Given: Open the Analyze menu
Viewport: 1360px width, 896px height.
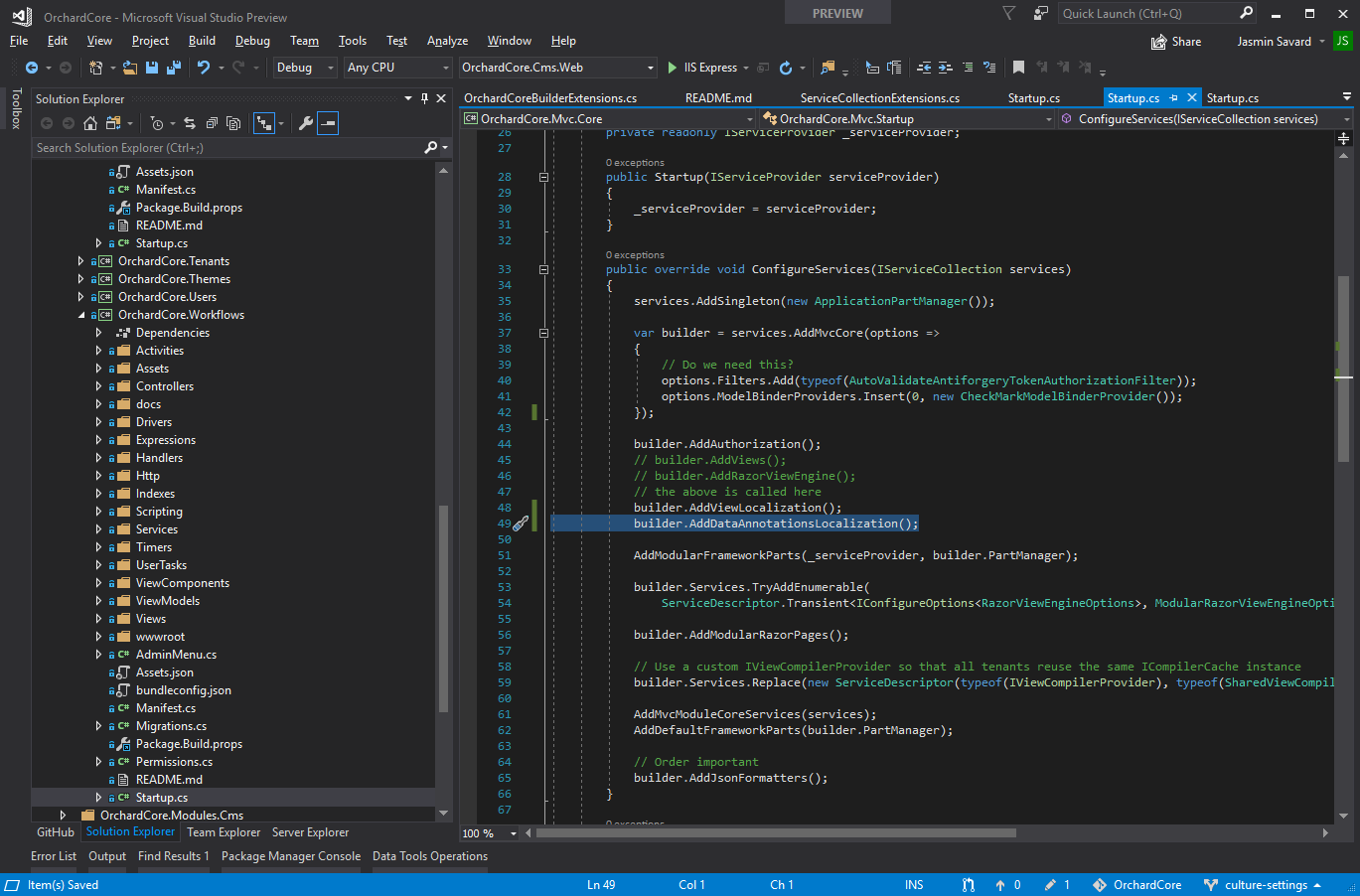Looking at the screenshot, I should [447, 41].
